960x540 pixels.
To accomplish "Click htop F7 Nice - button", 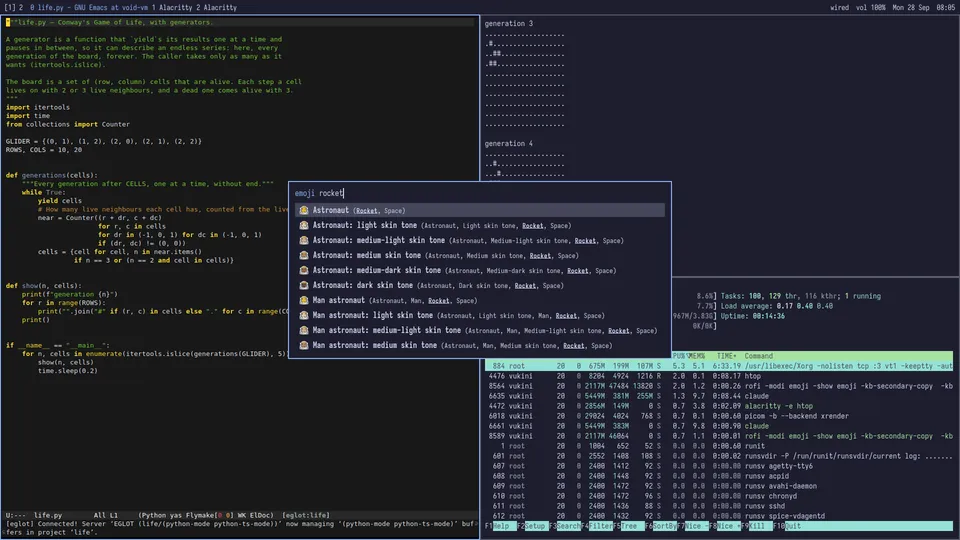I will [692, 526].
